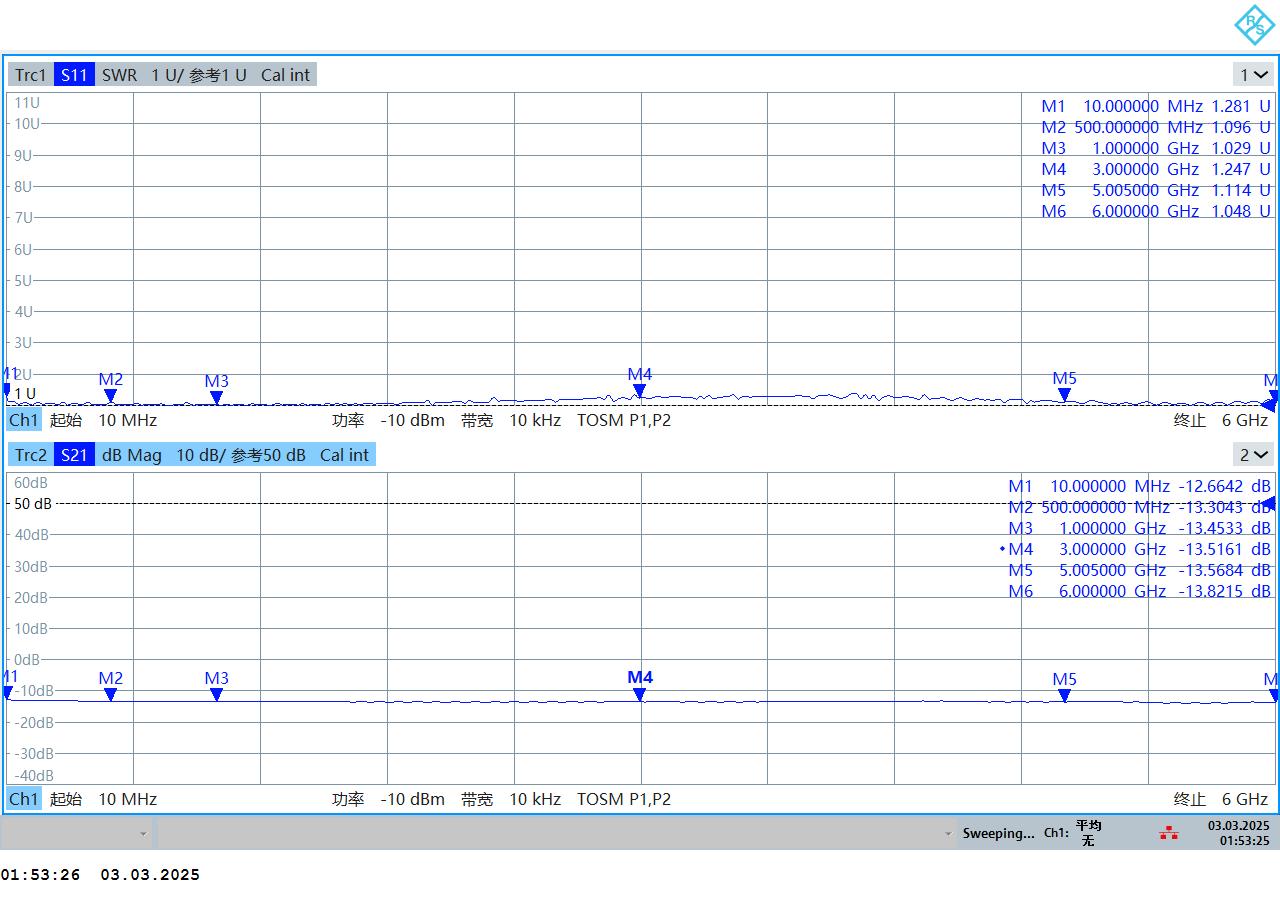Screen dimensions: 1280x900
Task: Click the 6 GHz stop frequency under SWR diagram
Action: 1245,420
